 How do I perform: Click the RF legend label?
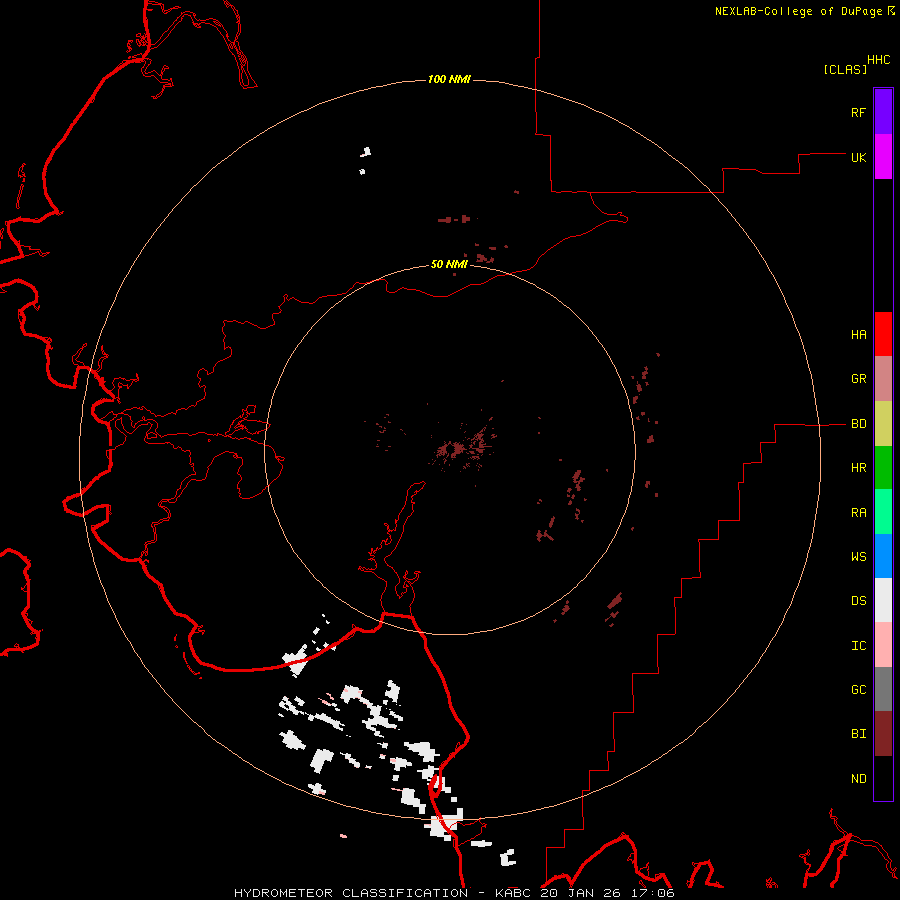[x=858, y=112]
